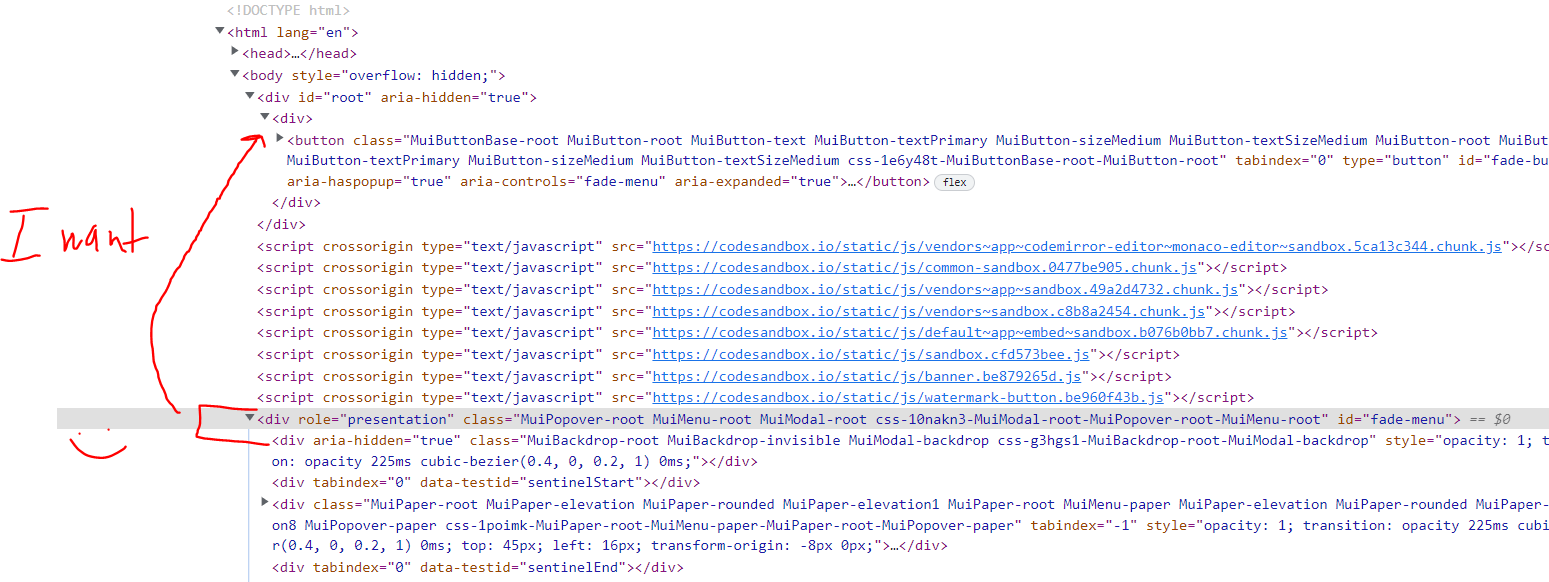Expand the head element node

click(x=234, y=53)
